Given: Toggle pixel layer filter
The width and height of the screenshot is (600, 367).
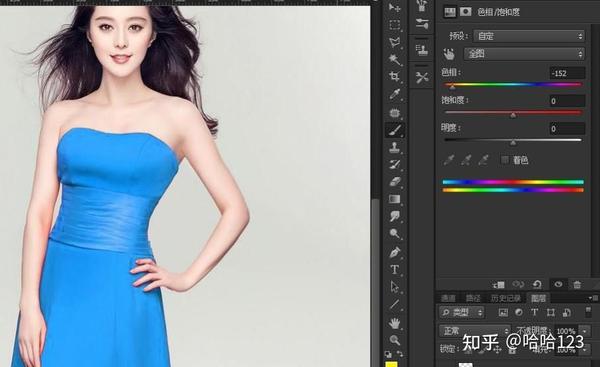Looking at the screenshot, I should (503, 313).
